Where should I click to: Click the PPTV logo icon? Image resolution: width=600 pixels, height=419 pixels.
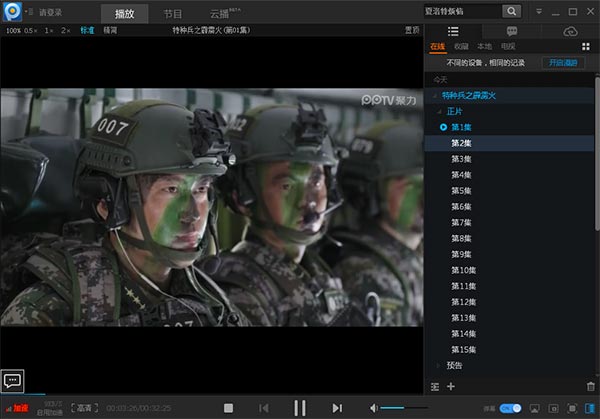pos(12,11)
